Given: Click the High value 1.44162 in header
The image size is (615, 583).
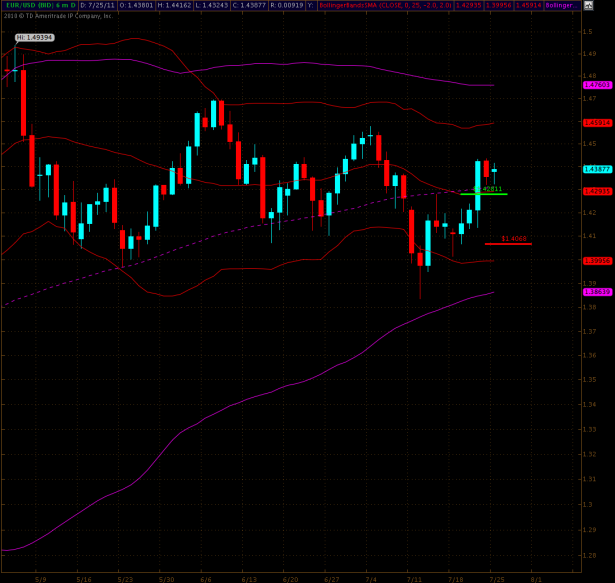Looking at the screenshot, I should [173, 5].
